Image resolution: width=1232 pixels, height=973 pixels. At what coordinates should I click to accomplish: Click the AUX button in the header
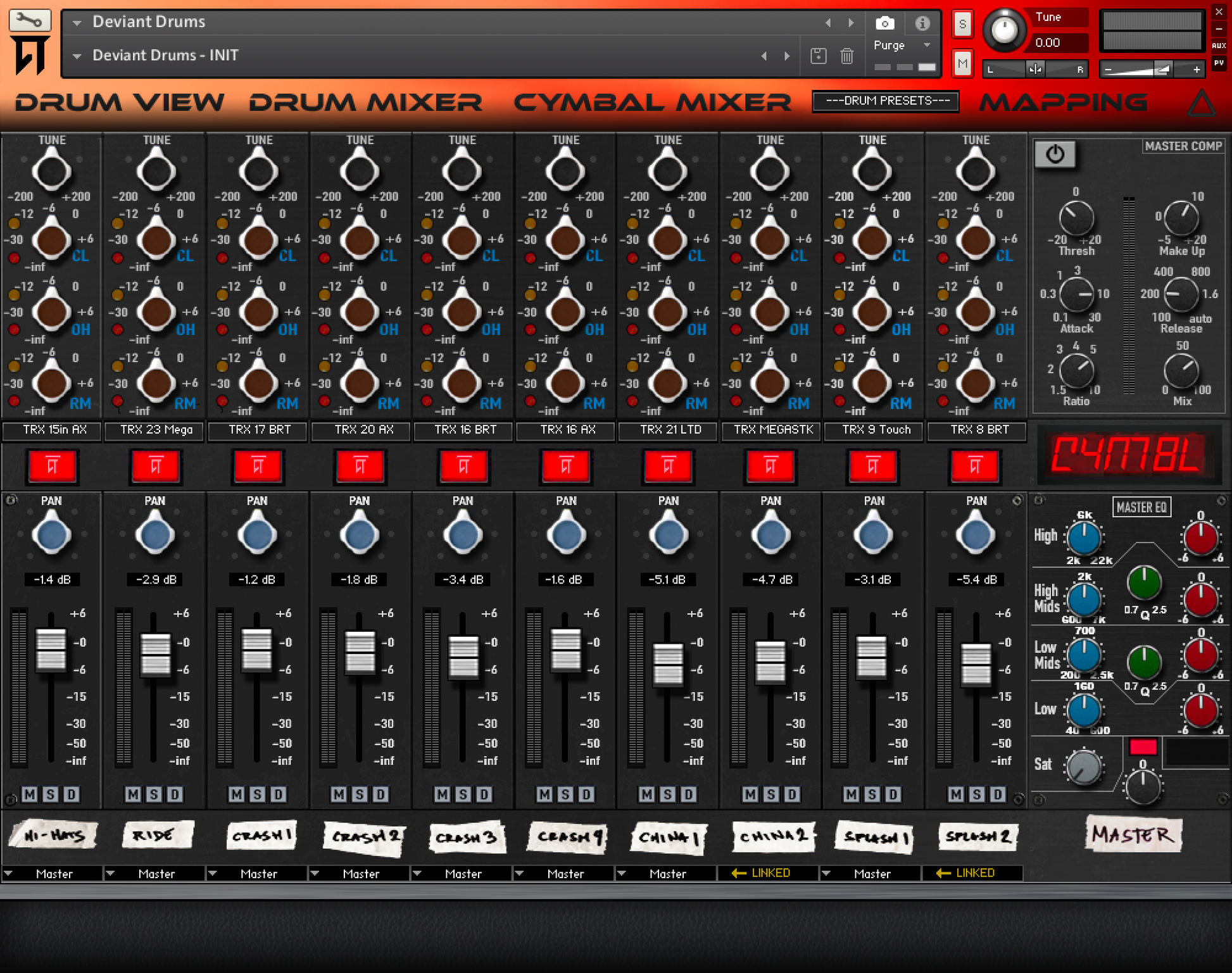click(x=1219, y=46)
